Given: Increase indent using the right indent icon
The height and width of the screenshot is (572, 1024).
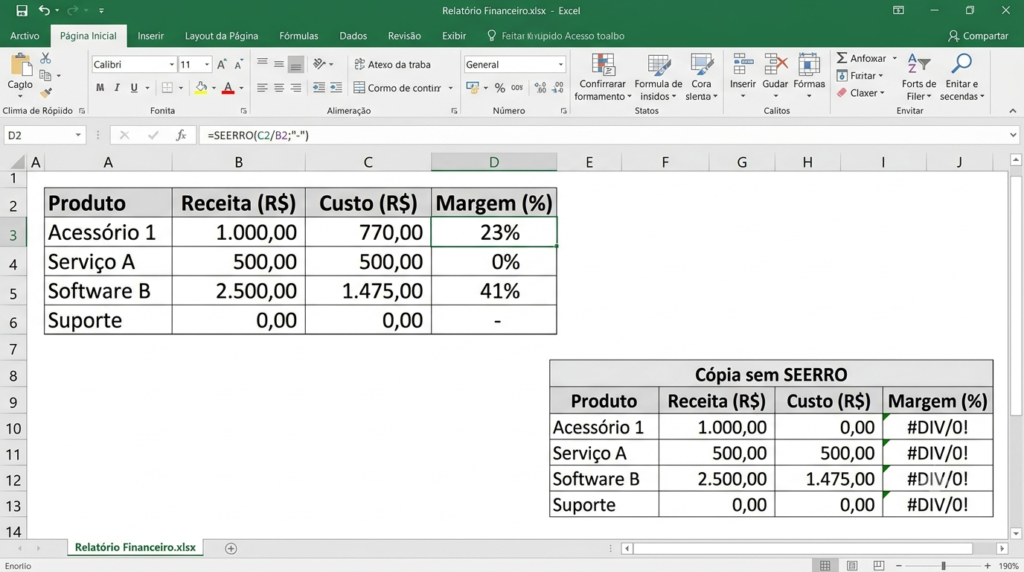Looking at the screenshot, I should [336, 87].
